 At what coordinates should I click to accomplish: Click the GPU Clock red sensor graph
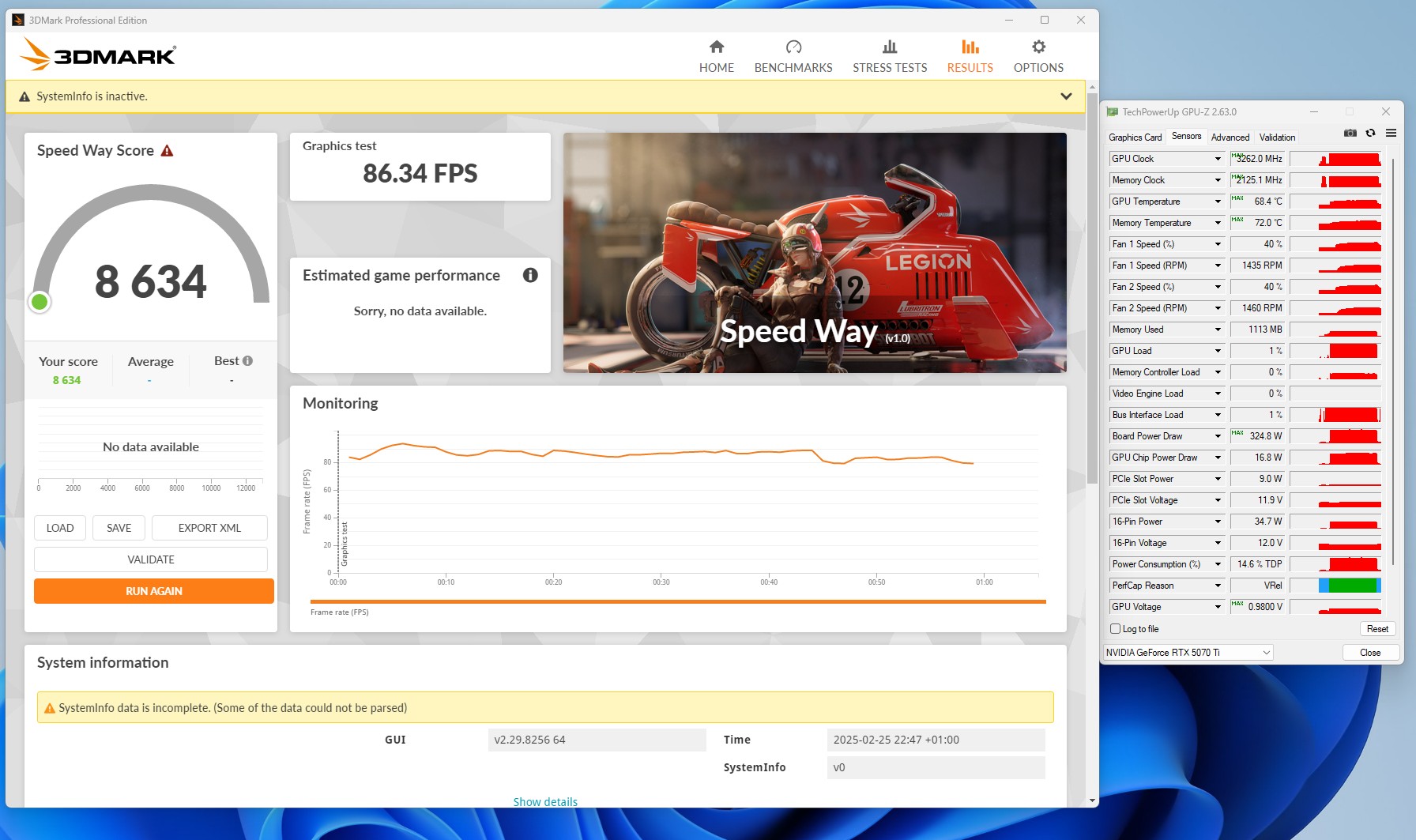tap(1335, 159)
